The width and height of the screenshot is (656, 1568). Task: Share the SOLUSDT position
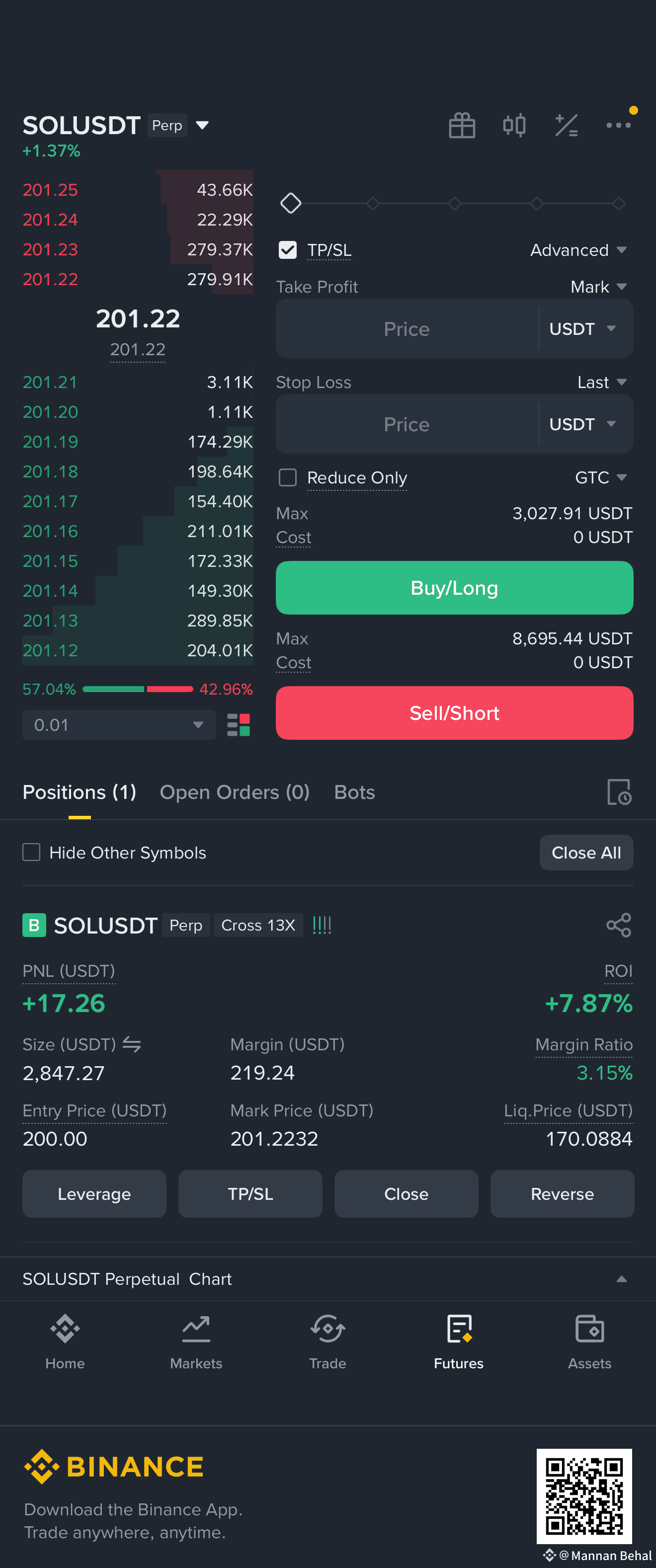point(619,925)
